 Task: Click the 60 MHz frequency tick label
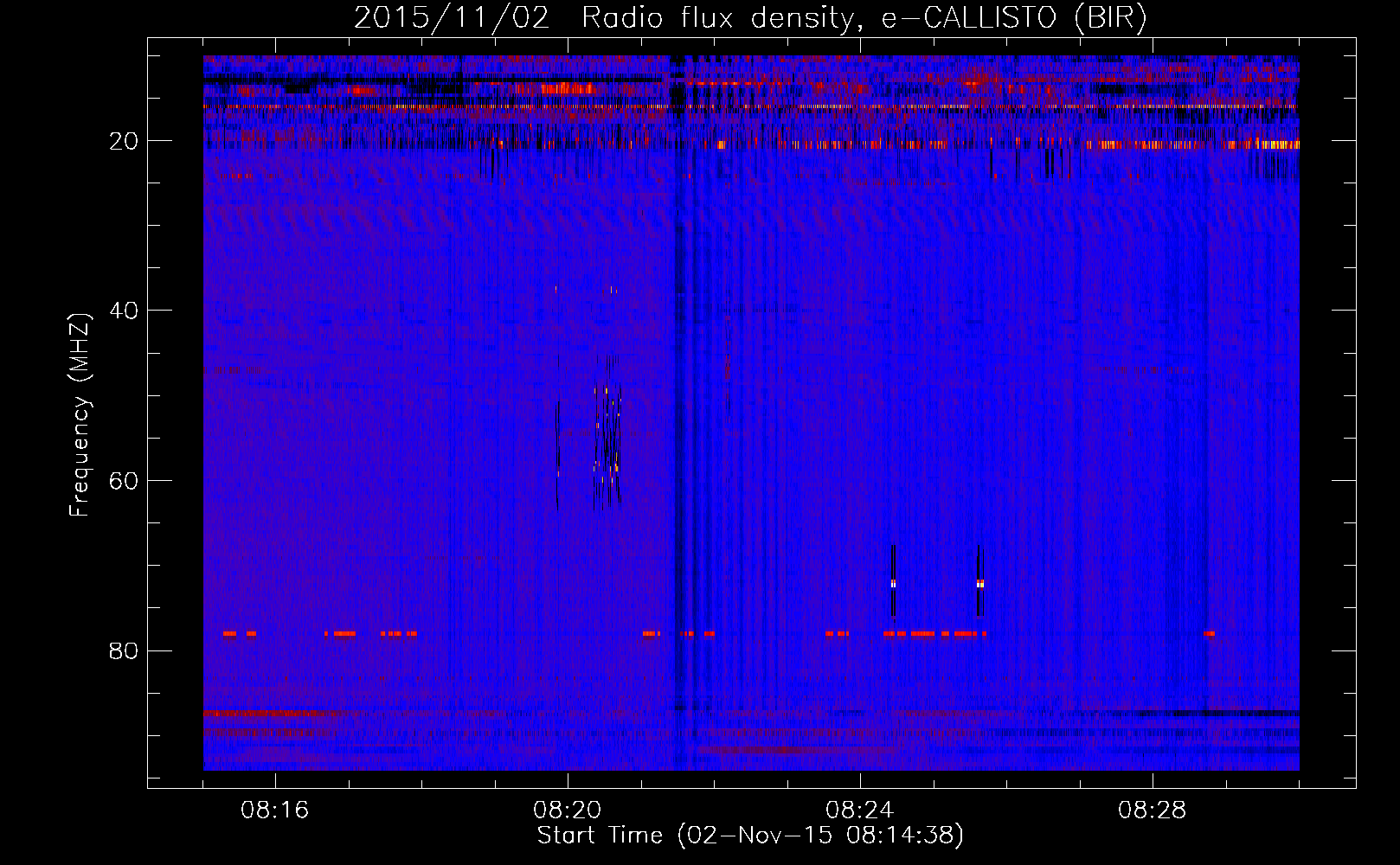click(x=125, y=481)
